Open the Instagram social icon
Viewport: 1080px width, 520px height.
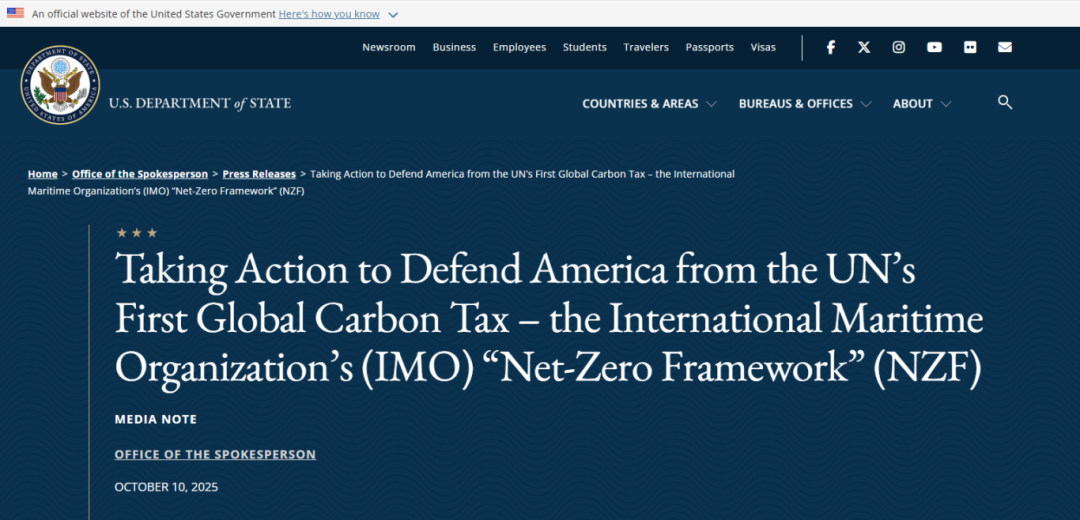coord(899,47)
